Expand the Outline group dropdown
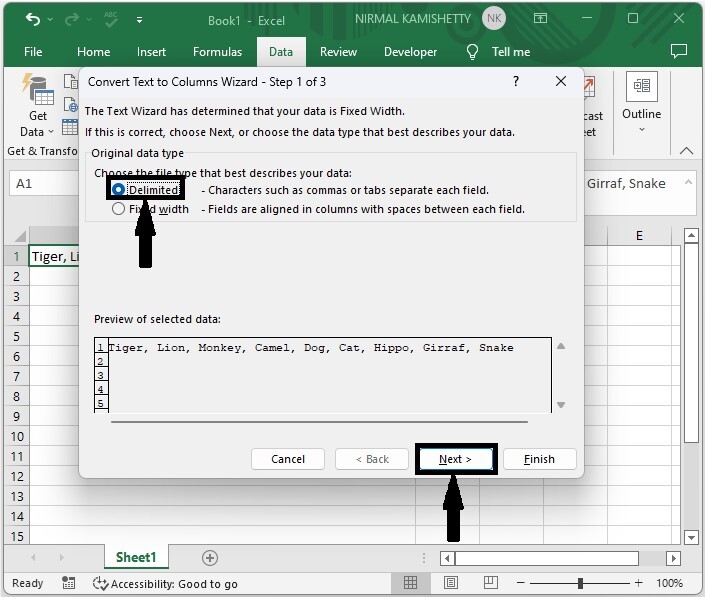705x597 pixels. (x=642, y=130)
